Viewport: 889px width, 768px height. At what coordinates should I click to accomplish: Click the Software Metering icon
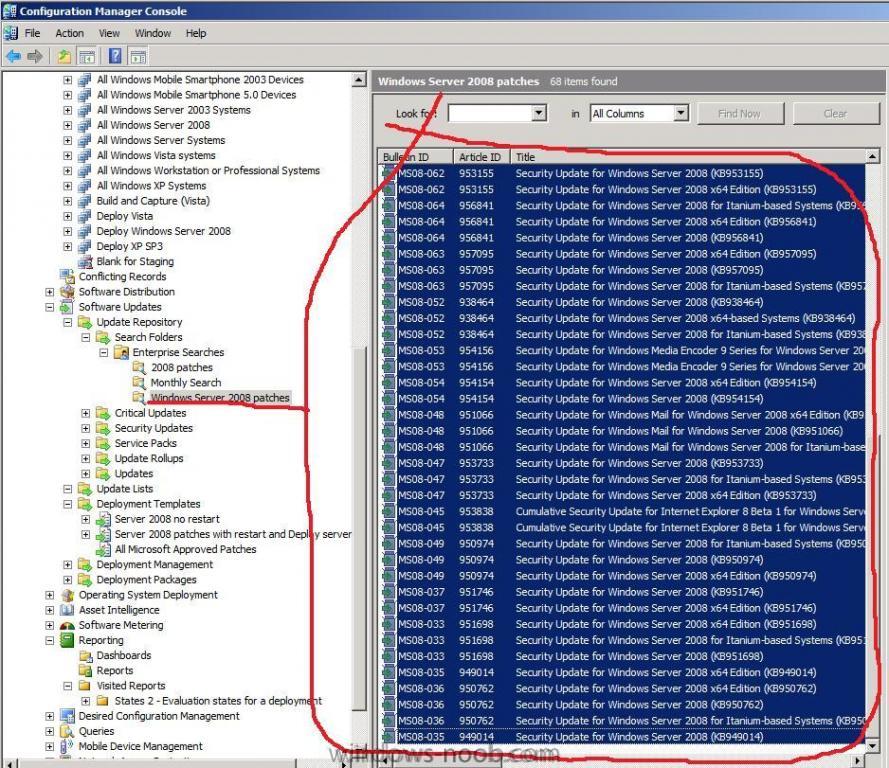pos(67,625)
